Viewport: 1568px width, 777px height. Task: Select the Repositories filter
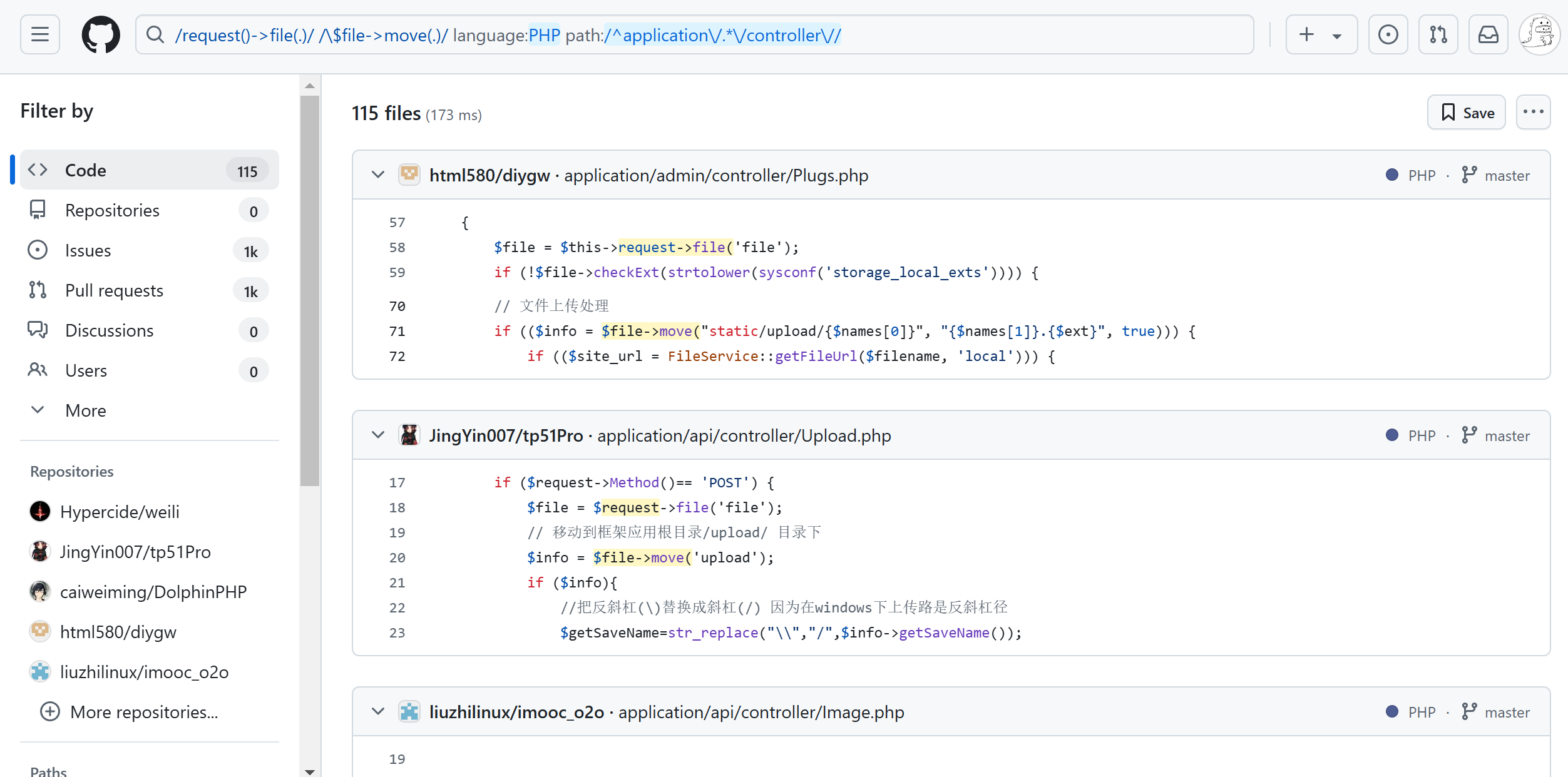[x=150, y=210]
